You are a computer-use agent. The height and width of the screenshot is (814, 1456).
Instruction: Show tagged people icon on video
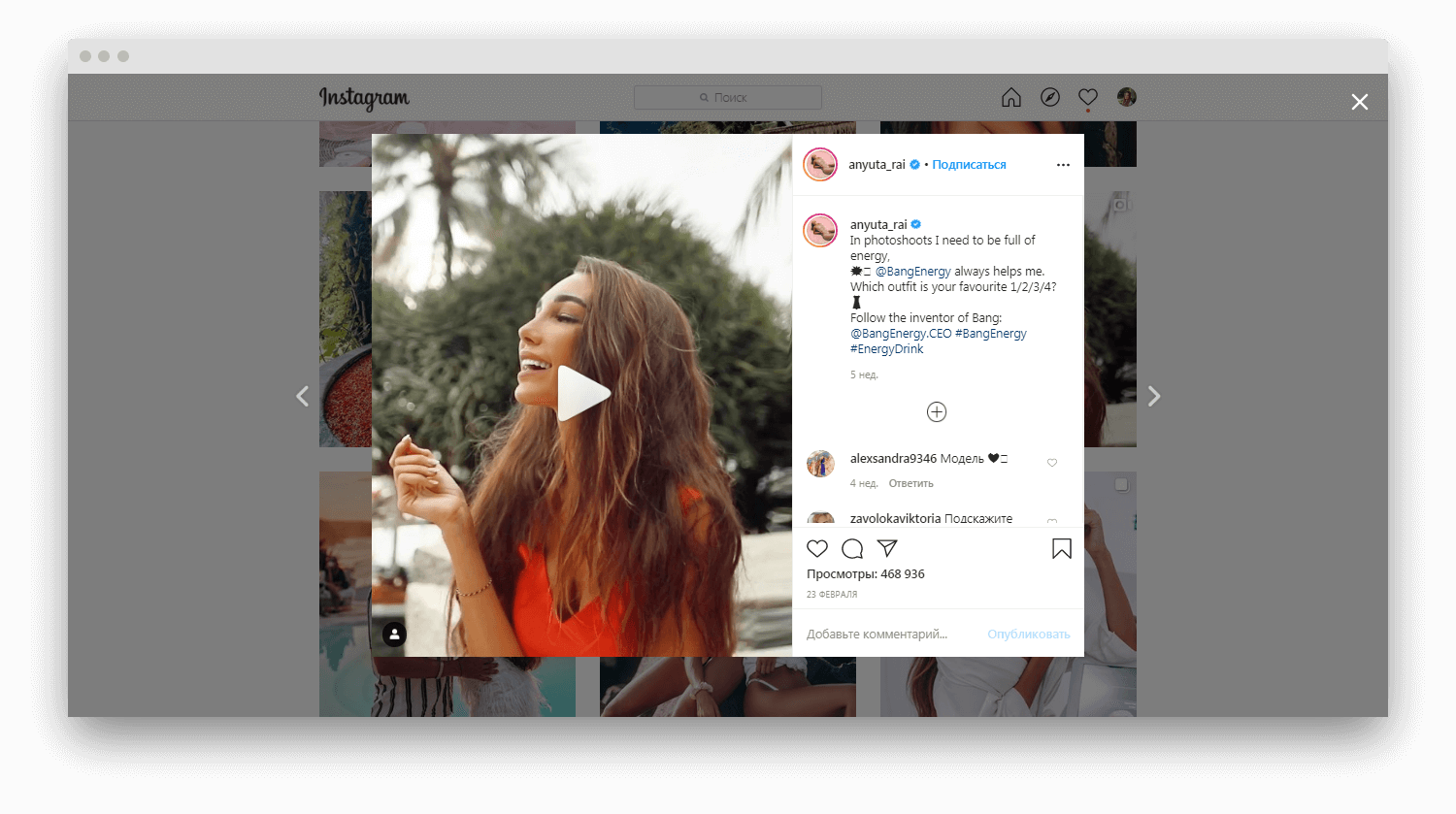[394, 635]
